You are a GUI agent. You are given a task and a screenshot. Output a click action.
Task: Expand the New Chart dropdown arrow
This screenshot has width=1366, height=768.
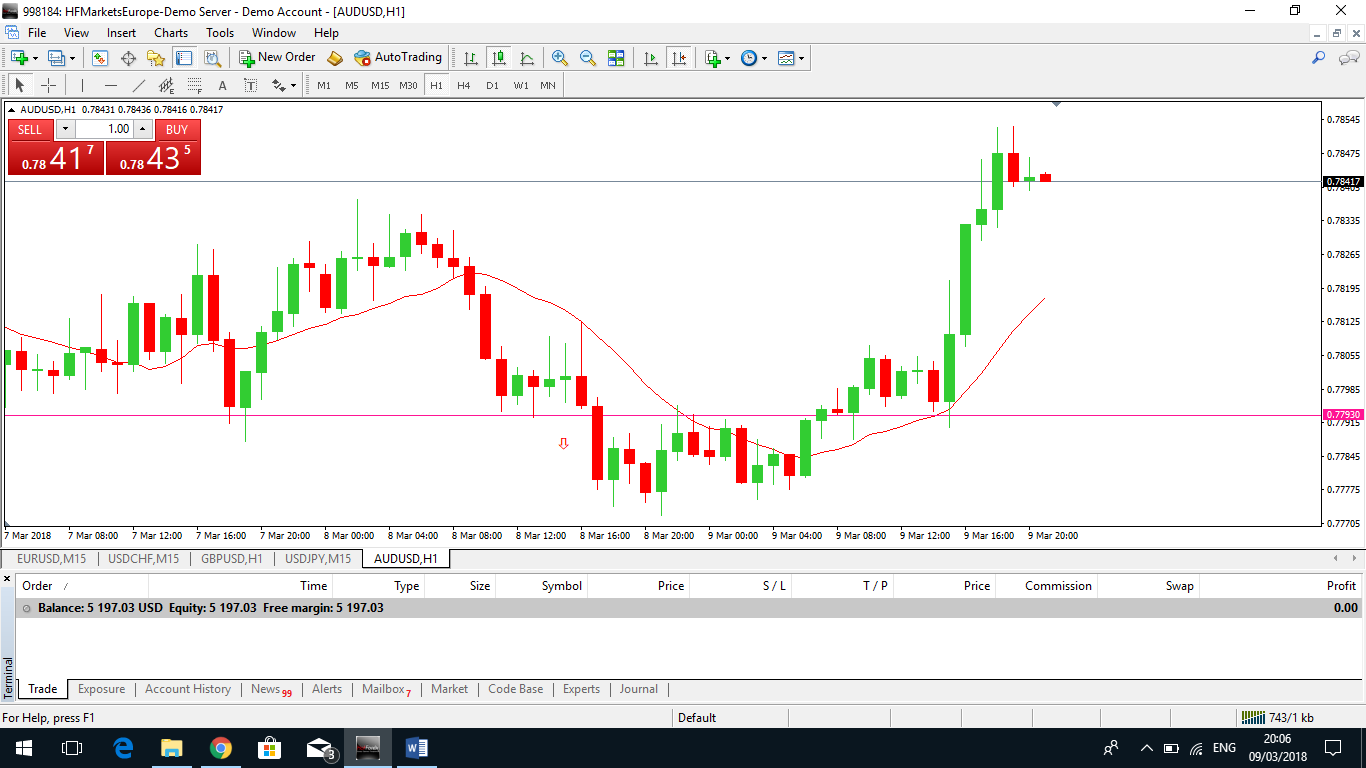pos(35,58)
